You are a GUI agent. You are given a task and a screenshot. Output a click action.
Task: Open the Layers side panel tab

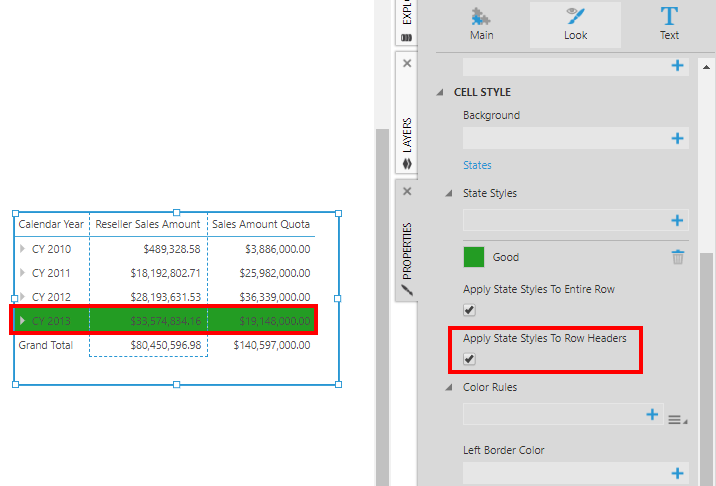coord(406,112)
